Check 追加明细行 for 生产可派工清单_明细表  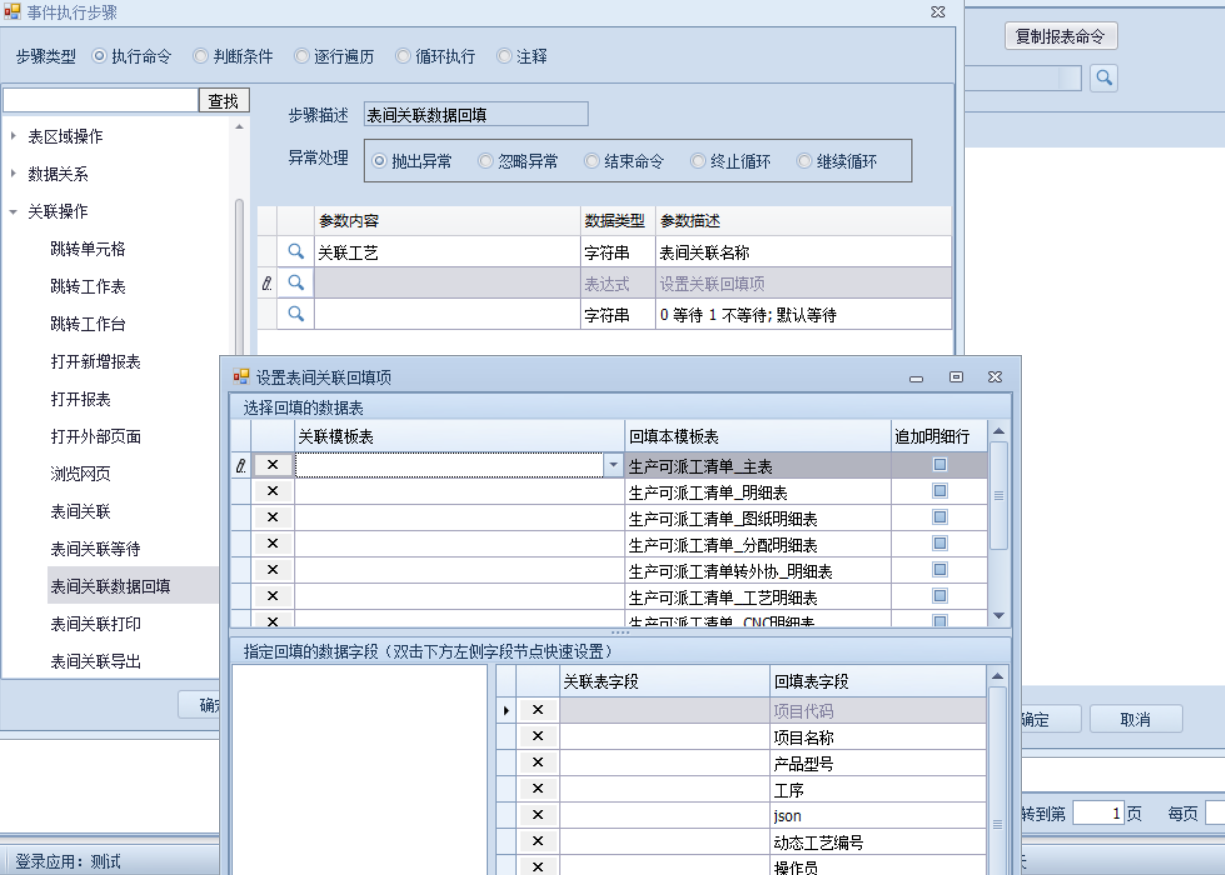939,491
